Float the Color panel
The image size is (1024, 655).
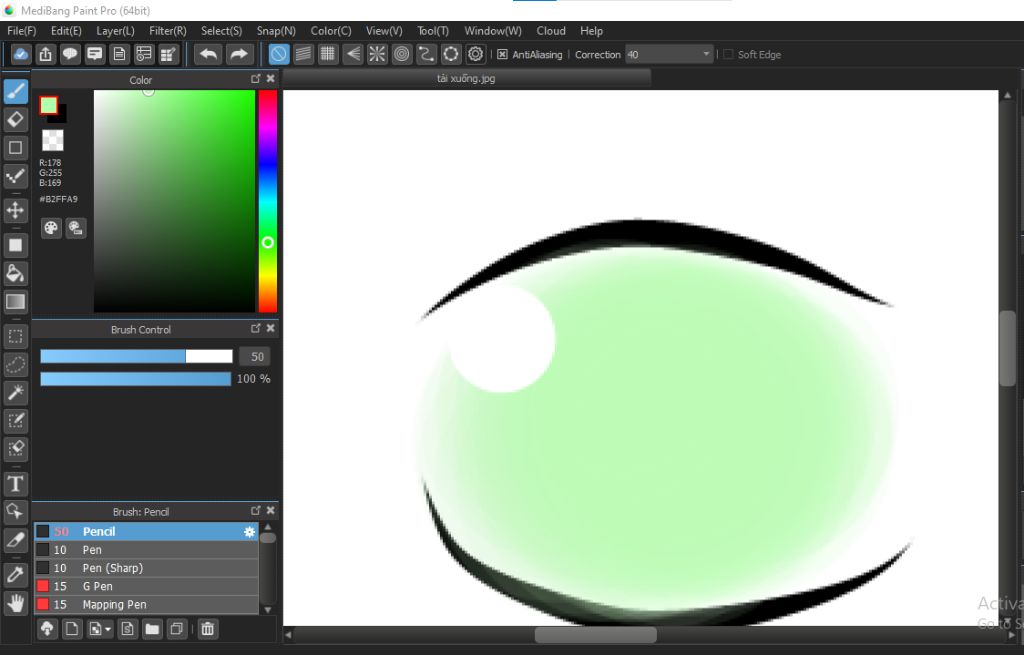tap(255, 79)
